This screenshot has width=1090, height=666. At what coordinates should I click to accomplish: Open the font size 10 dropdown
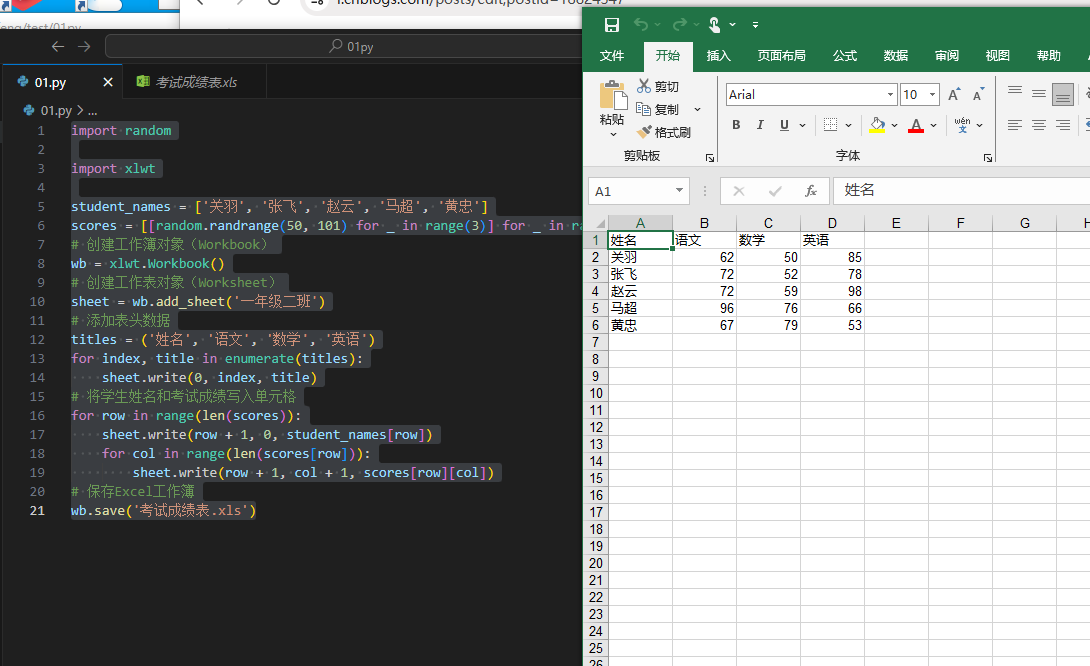pos(932,95)
